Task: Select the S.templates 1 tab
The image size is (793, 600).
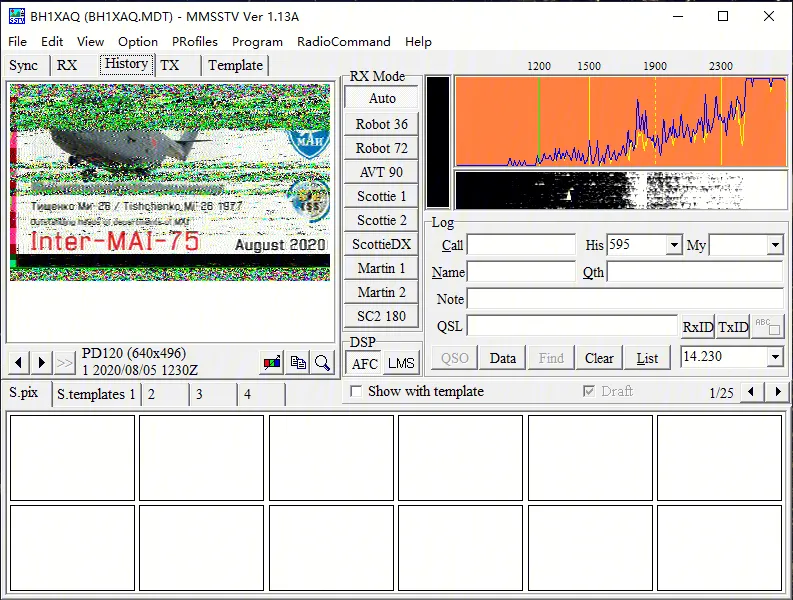Action: pyautogui.click(x=96, y=395)
